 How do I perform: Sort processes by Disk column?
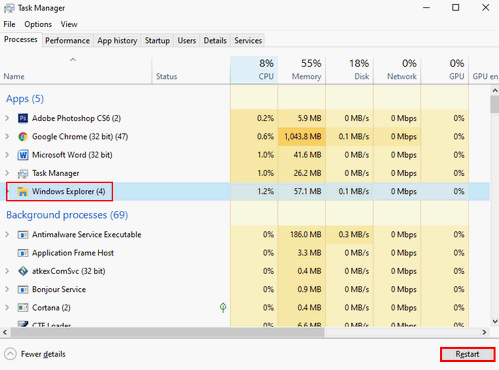point(350,70)
